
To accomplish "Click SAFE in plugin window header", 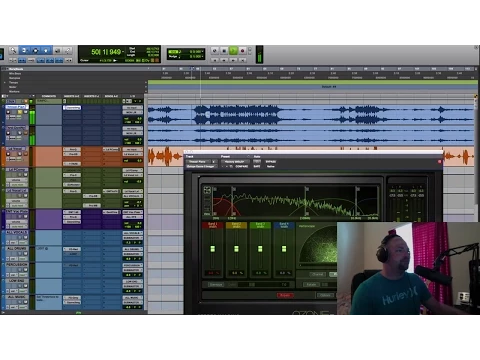I will (x=257, y=166).
